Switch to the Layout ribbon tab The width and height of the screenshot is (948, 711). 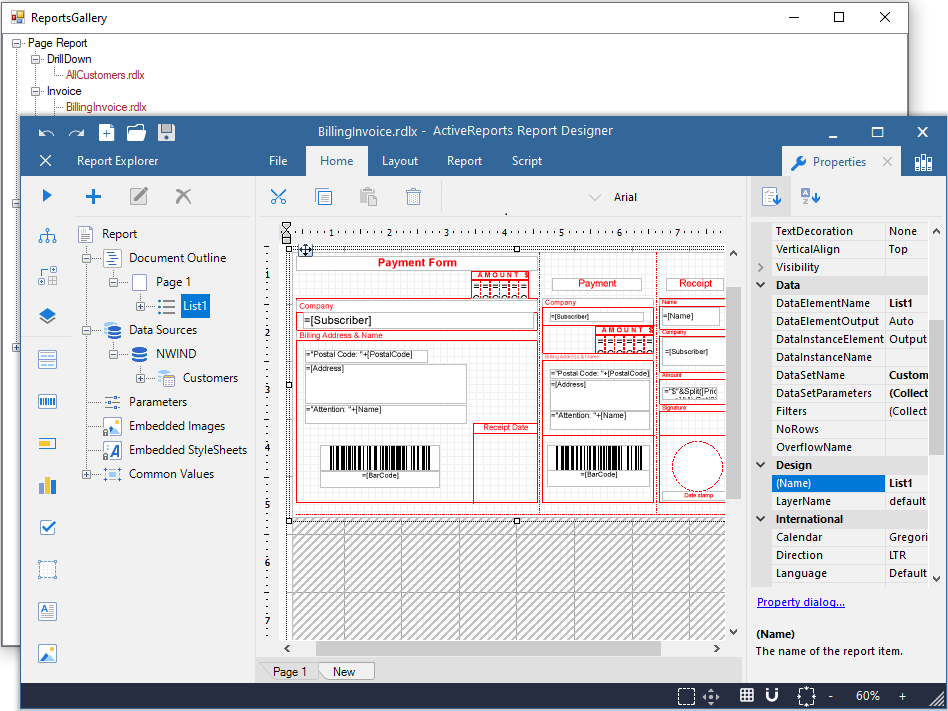click(x=400, y=161)
